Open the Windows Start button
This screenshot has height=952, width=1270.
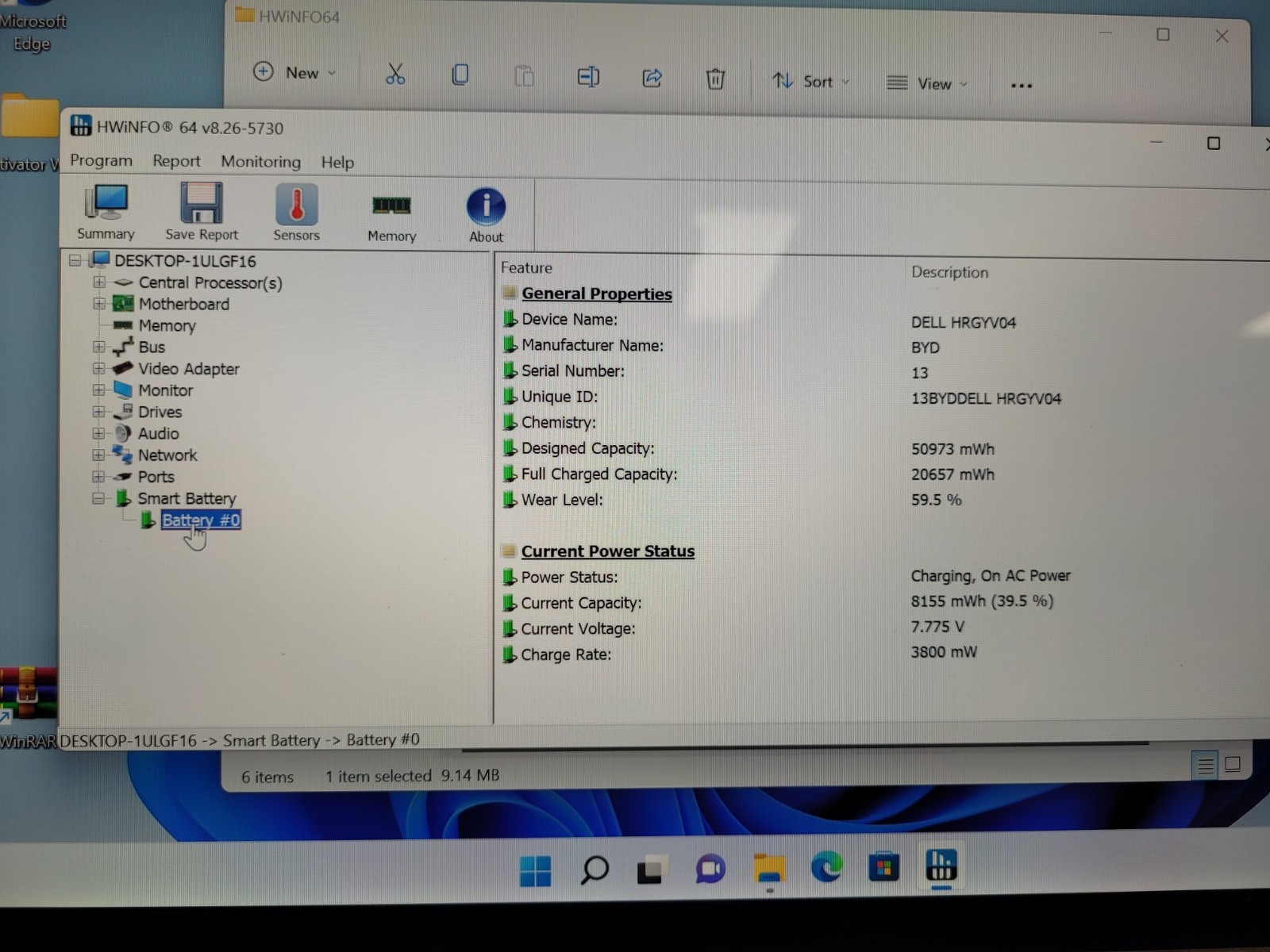click(x=535, y=871)
